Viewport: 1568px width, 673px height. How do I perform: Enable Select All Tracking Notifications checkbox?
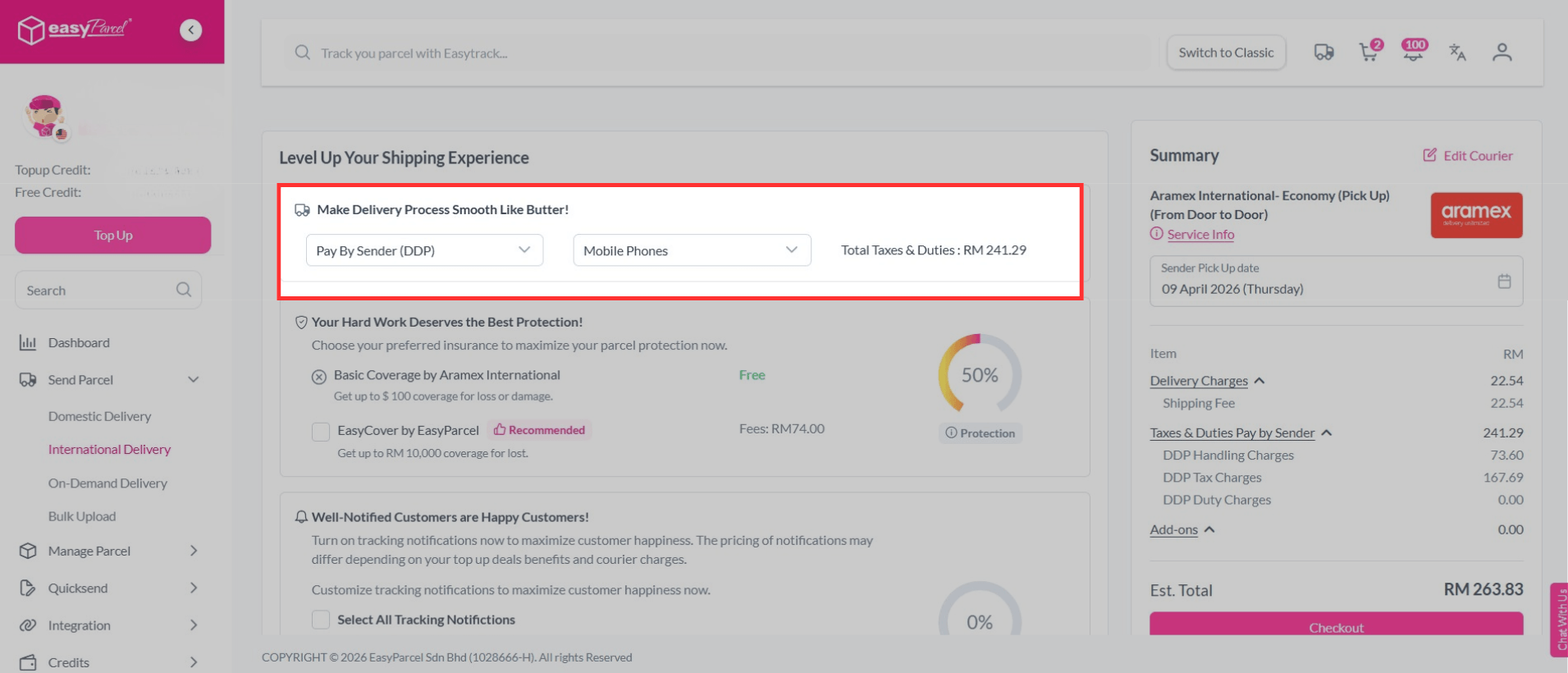[x=321, y=620]
